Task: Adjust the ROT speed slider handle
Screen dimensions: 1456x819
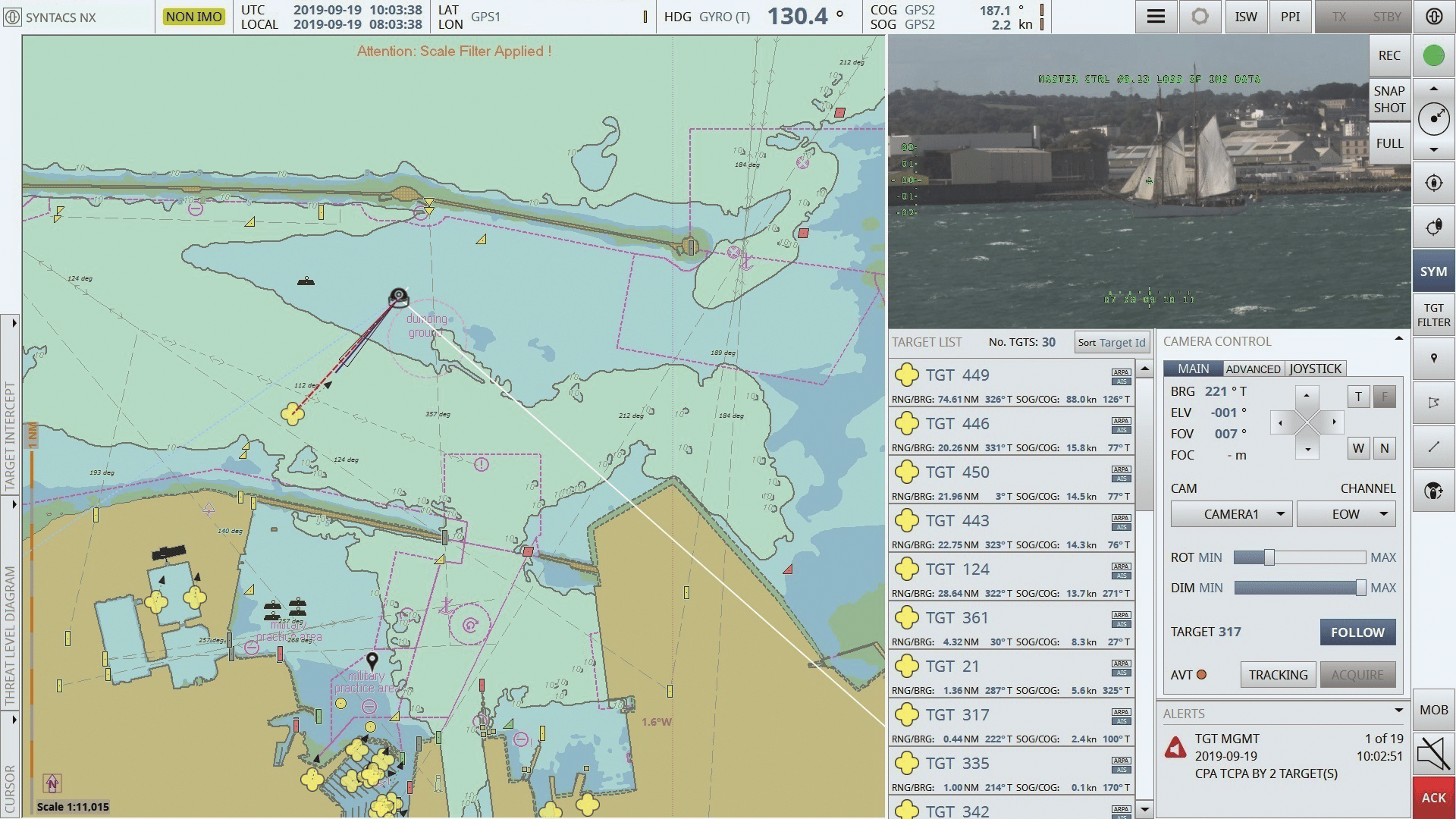Action: (x=1269, y=558)
